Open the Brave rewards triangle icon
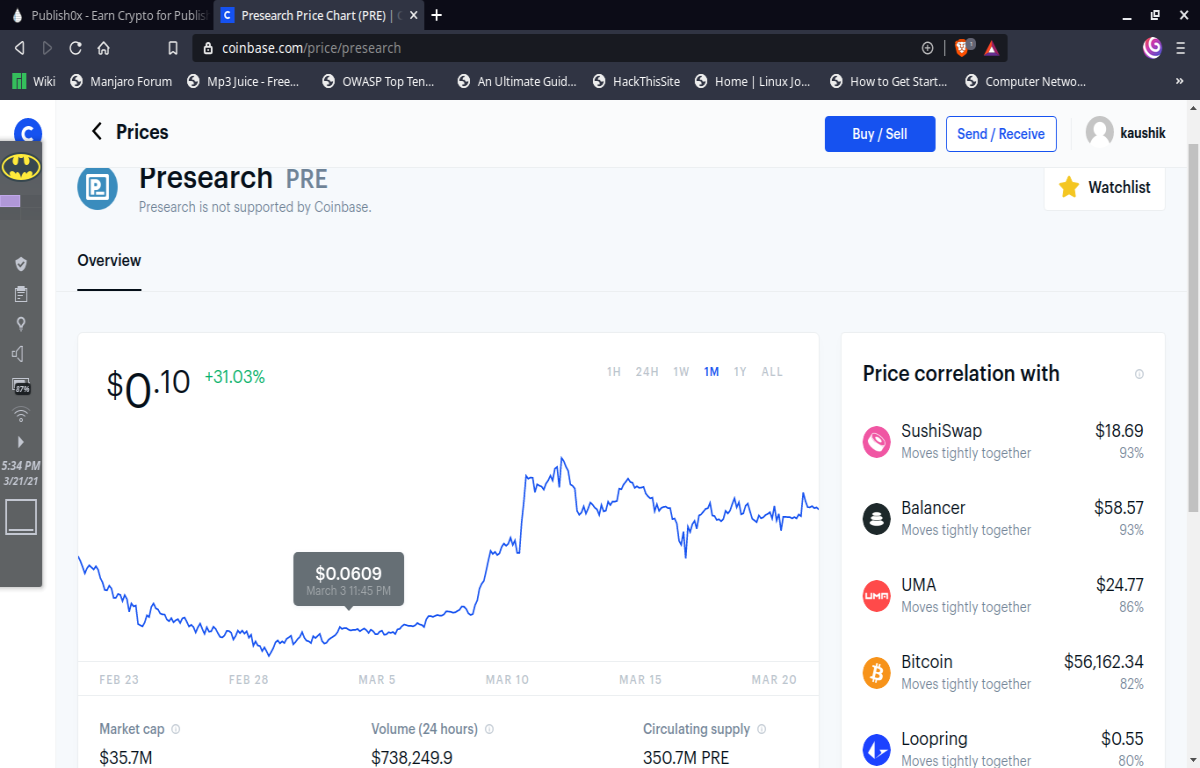The width and height of the screenshot is (1200, 768). tap(991, 47)
